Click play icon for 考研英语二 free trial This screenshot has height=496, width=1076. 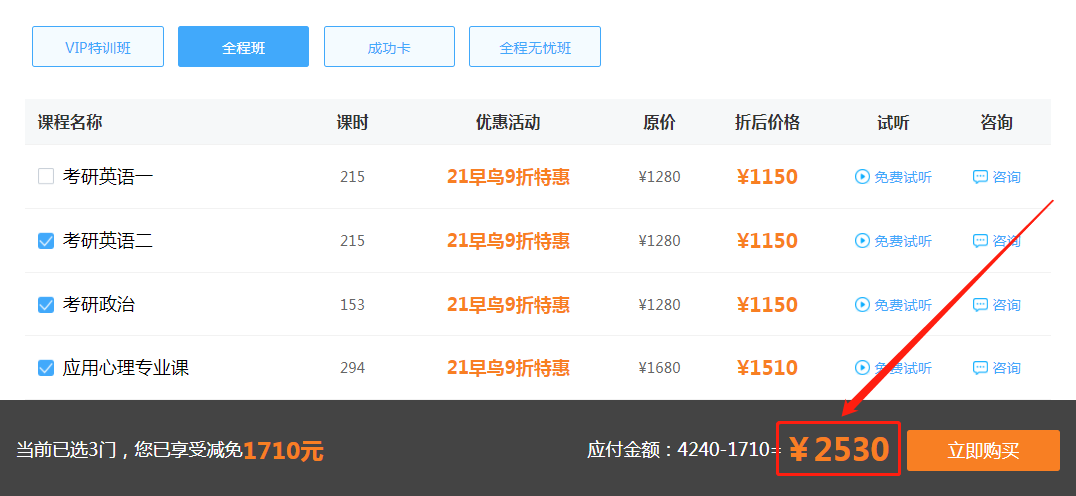coord(862,241)
